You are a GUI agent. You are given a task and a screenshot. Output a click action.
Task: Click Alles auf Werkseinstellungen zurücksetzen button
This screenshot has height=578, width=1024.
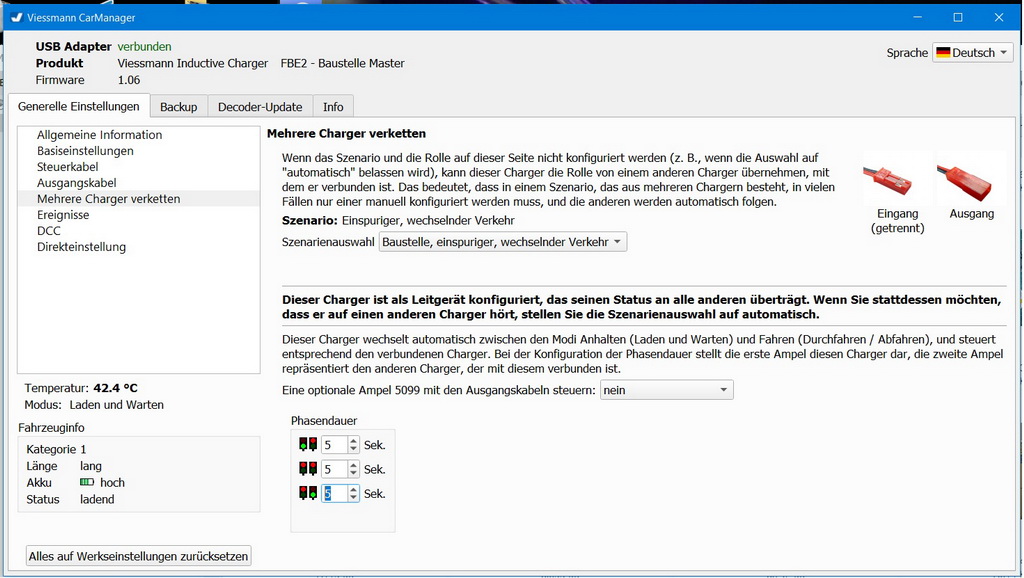138,556
